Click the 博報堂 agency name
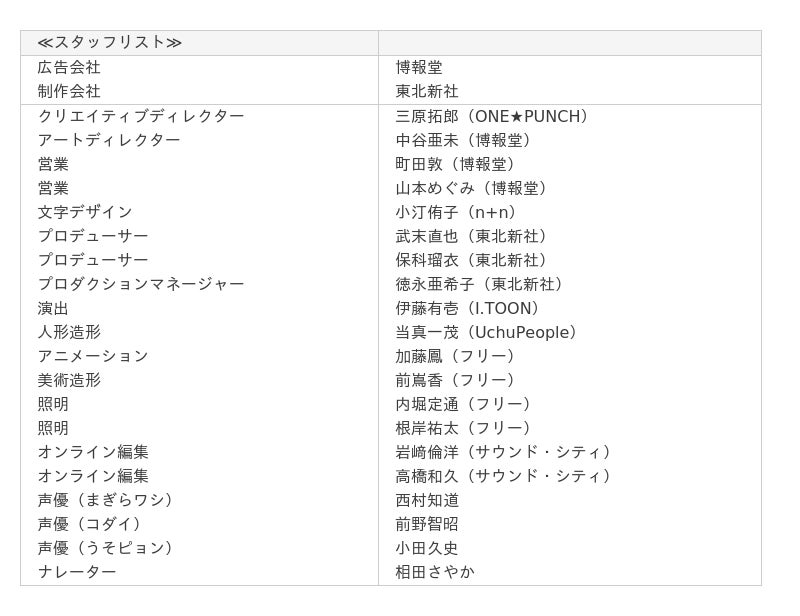 (419, 67)
